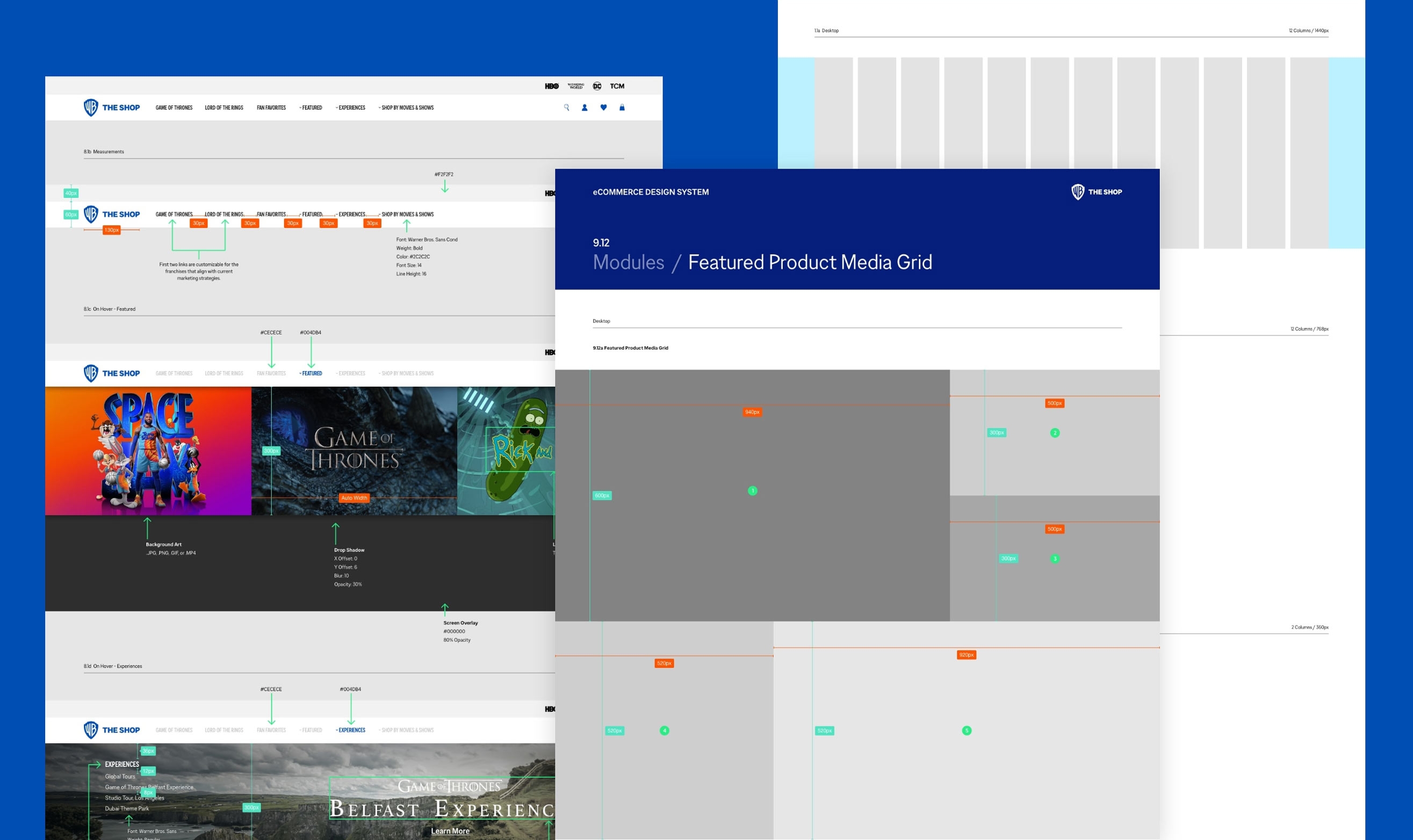Click the Wizarding World logo in brand bar

(576, 86)
